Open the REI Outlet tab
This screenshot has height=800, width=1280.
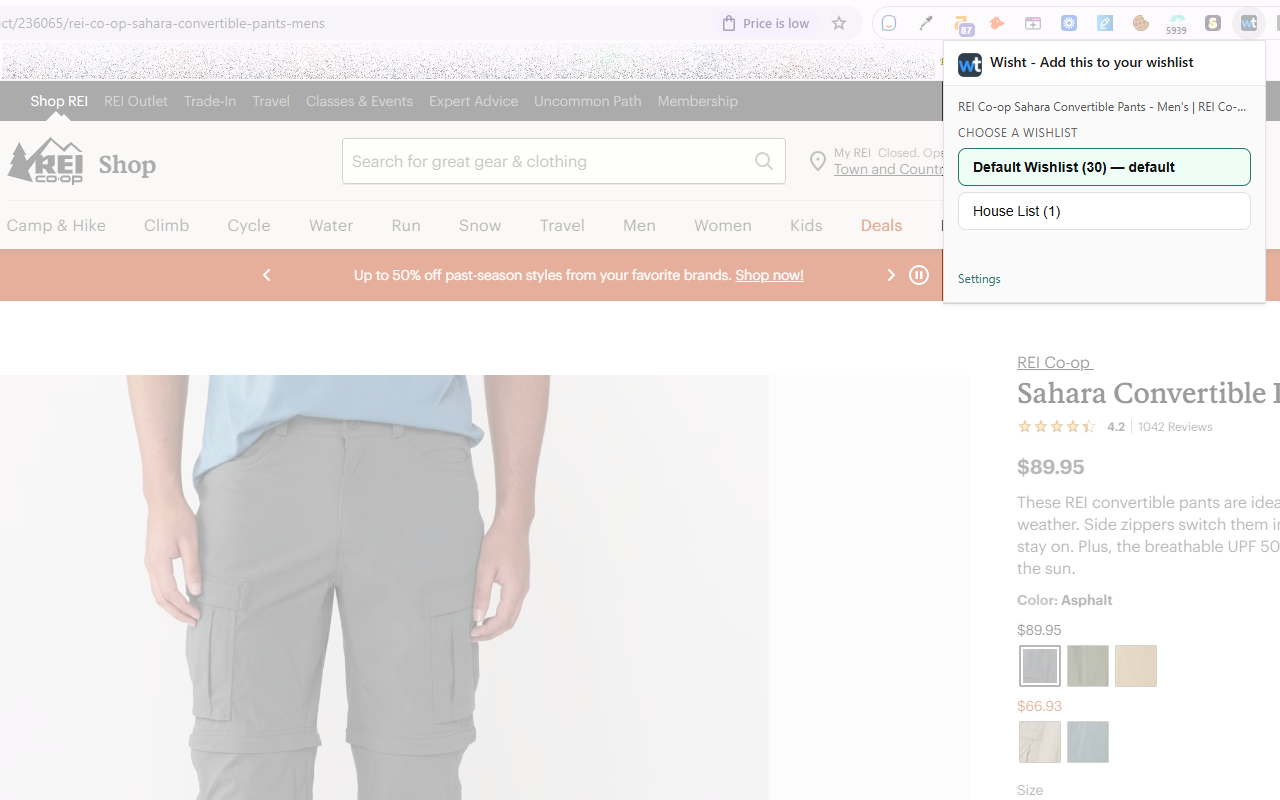tap(136, 101)
